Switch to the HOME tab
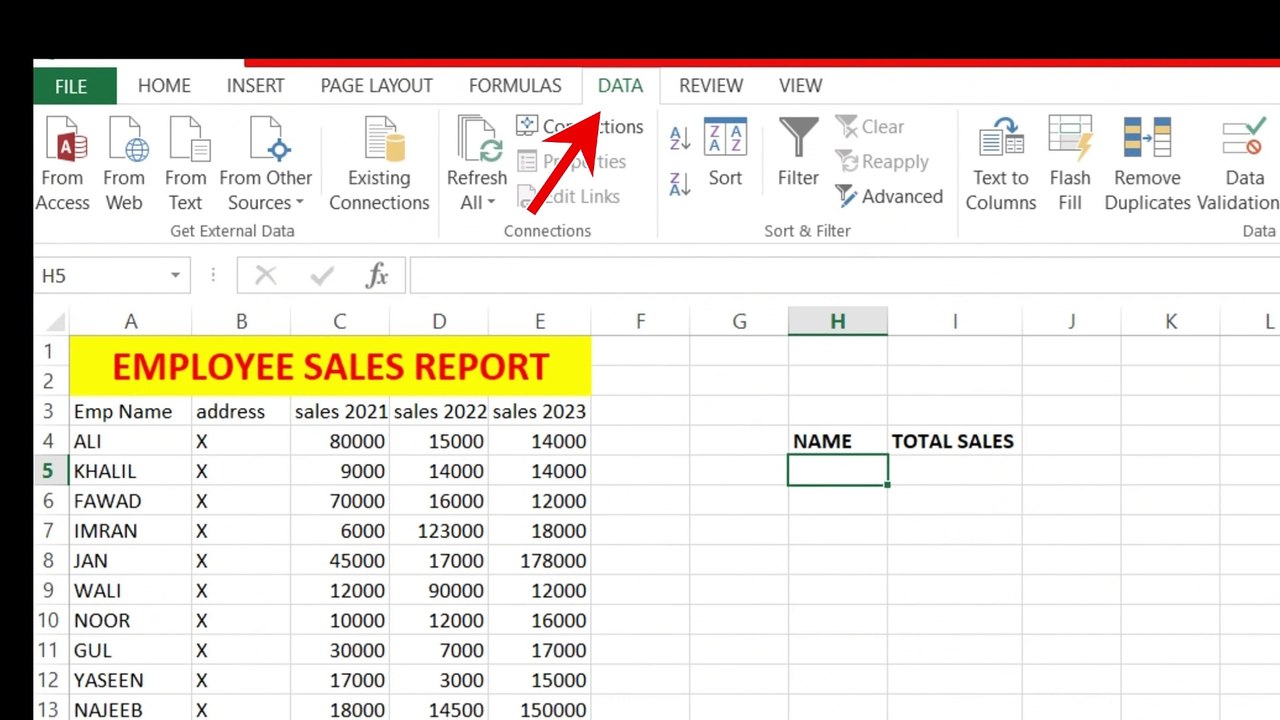Screen dimensions: 1280x720 tap(164, 86)
